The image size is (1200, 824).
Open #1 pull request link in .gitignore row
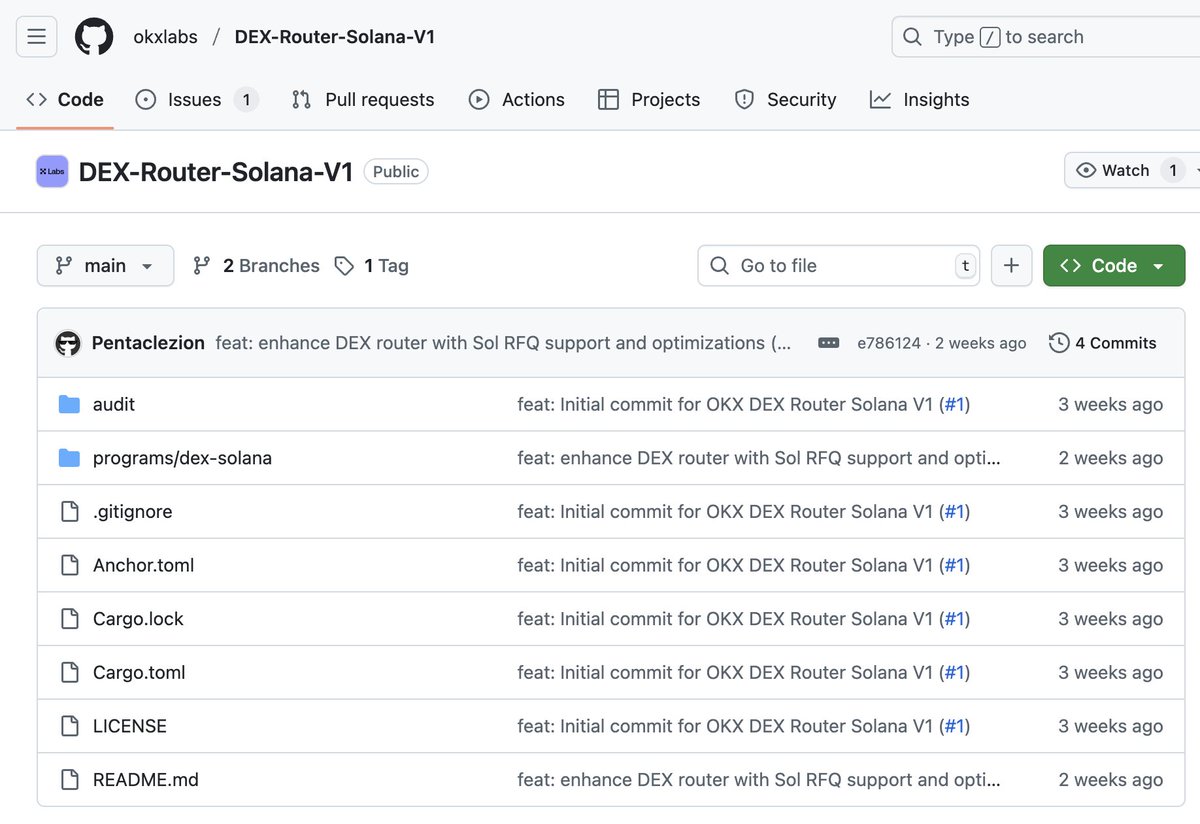(954, 511)
